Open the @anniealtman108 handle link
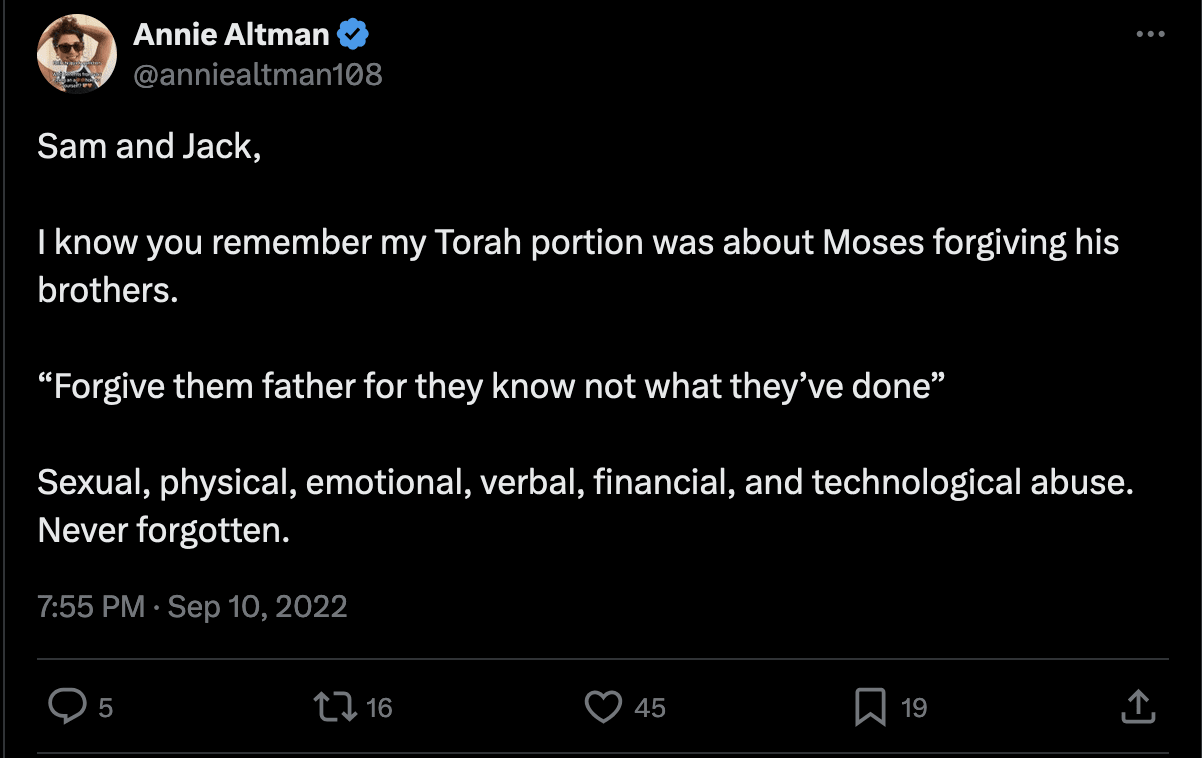The width and height of the screenshot is (1202, 758). [x=257, y=74]
